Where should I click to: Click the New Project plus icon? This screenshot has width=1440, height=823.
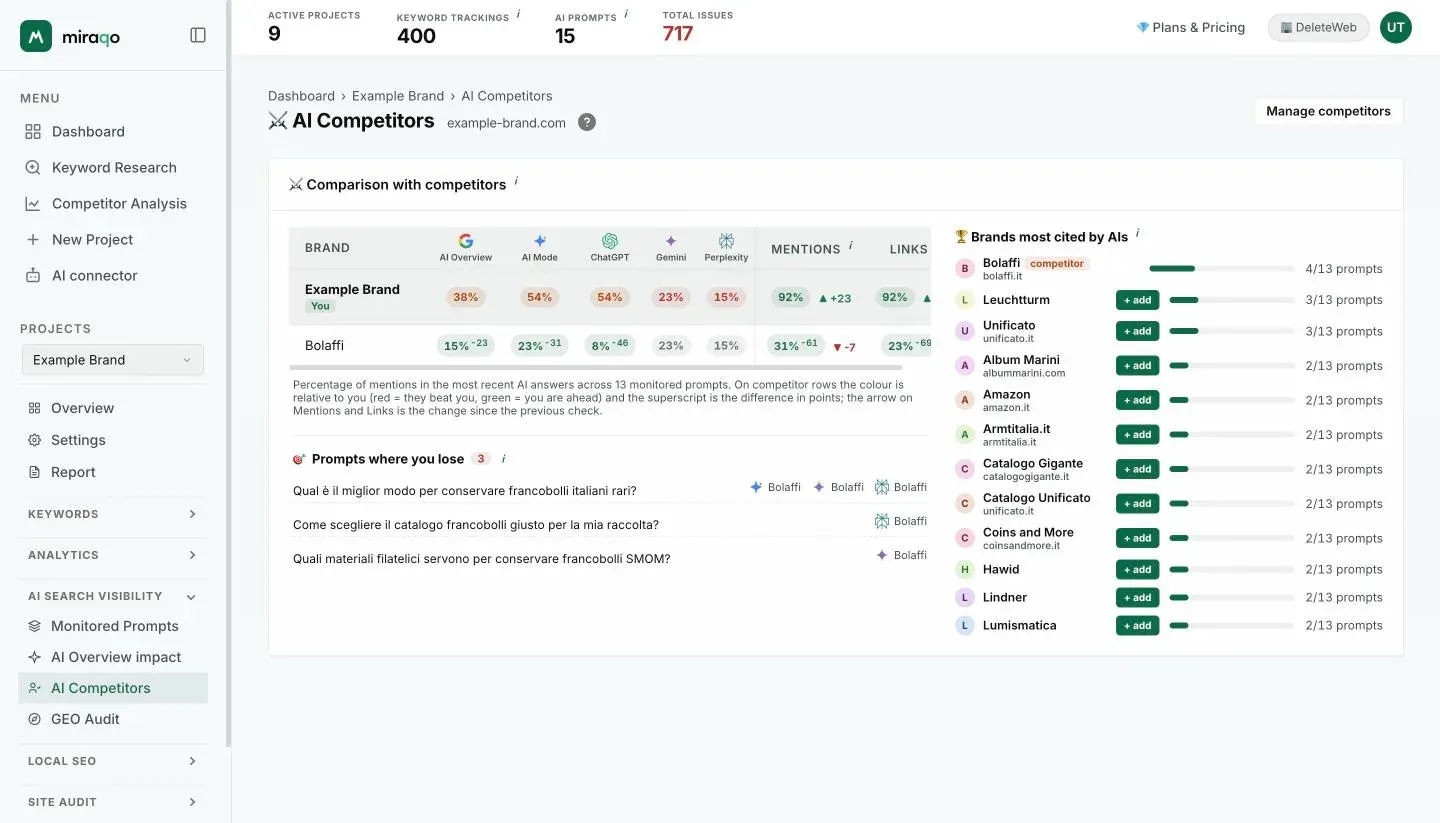pos(33,239)
